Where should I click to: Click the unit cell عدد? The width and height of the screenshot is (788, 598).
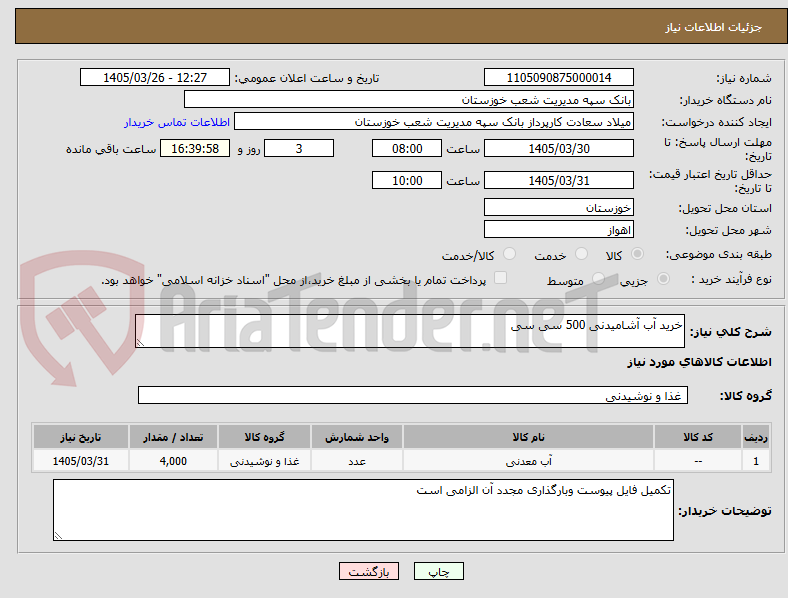click(357, 461)
